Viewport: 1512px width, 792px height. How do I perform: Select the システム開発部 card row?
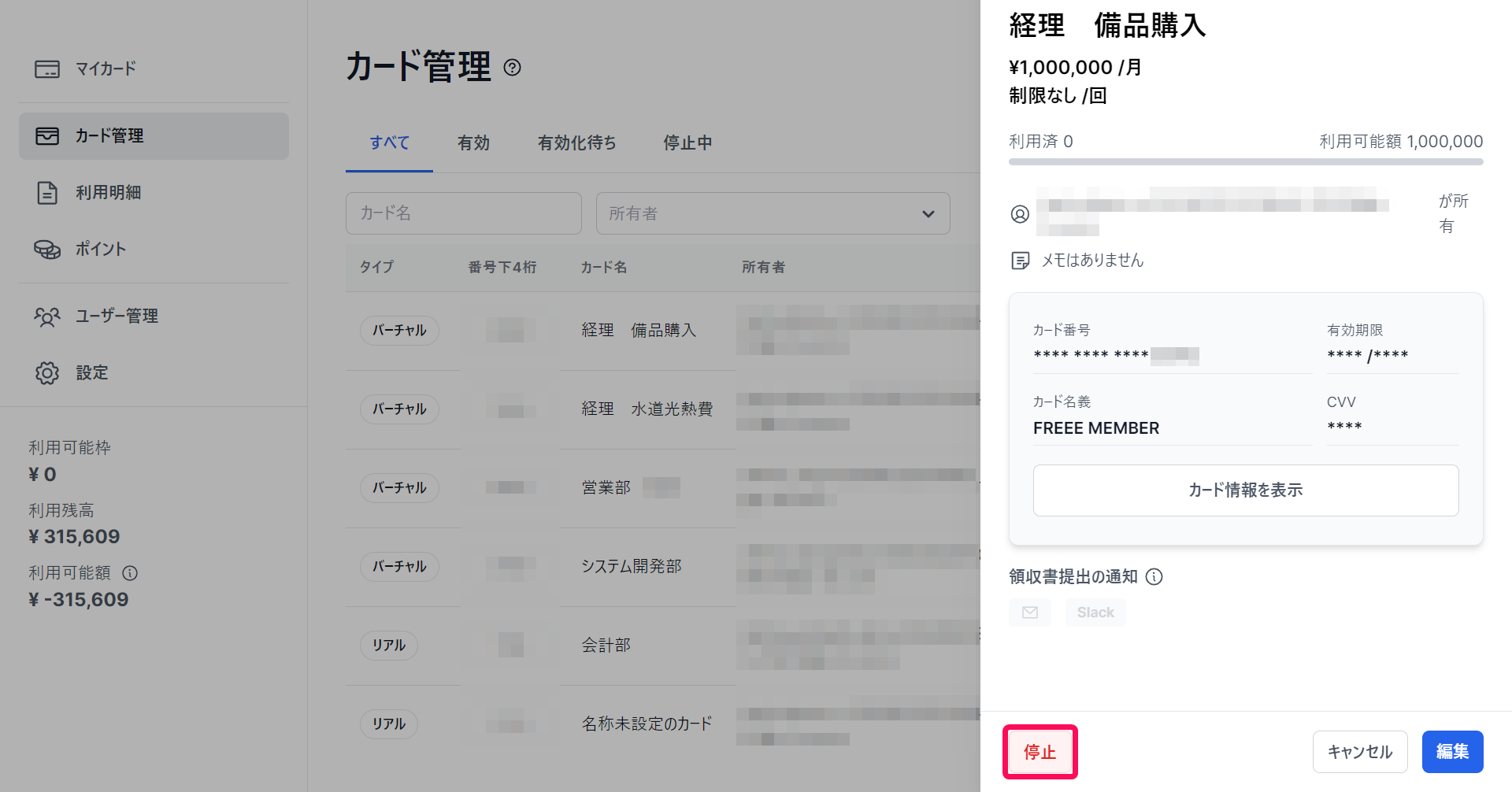[663, 567]
